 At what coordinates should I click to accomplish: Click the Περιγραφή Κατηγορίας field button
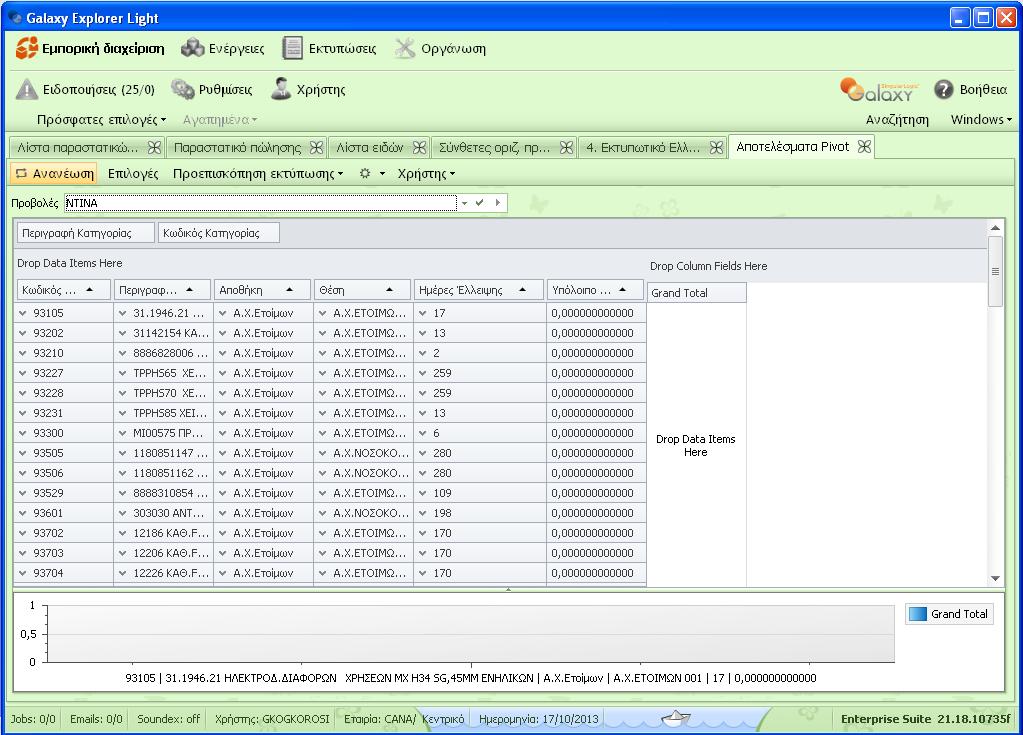(x=85, y=233)
